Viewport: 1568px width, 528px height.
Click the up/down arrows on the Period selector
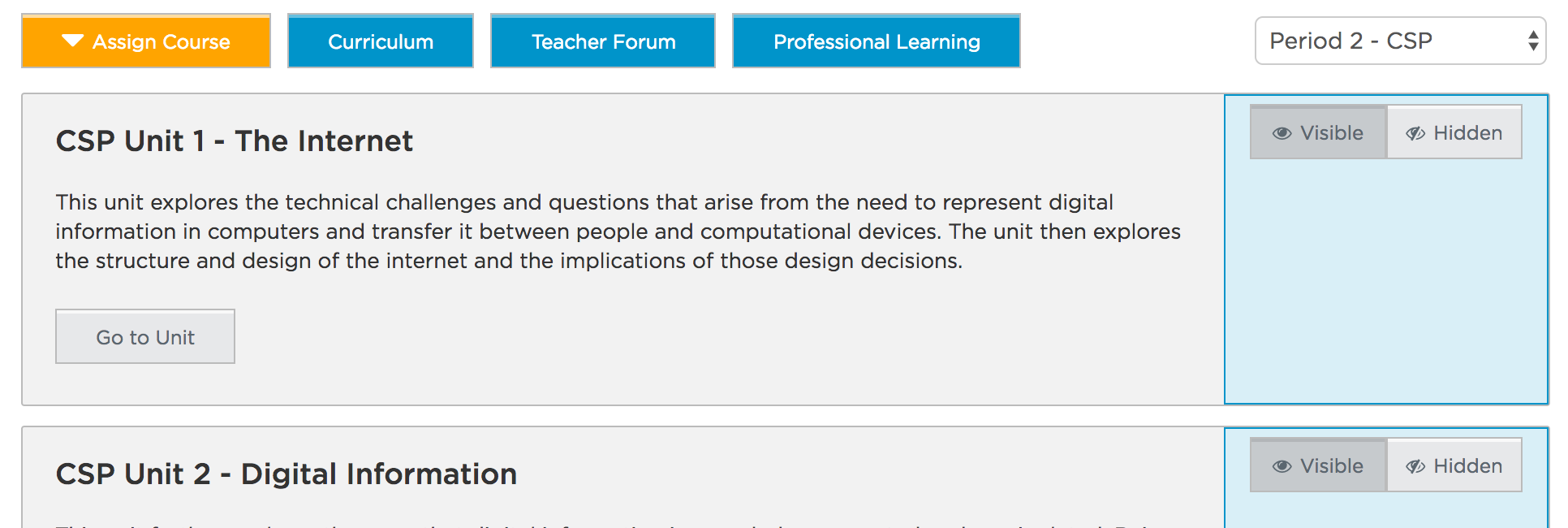click(x=1532, y=41)
